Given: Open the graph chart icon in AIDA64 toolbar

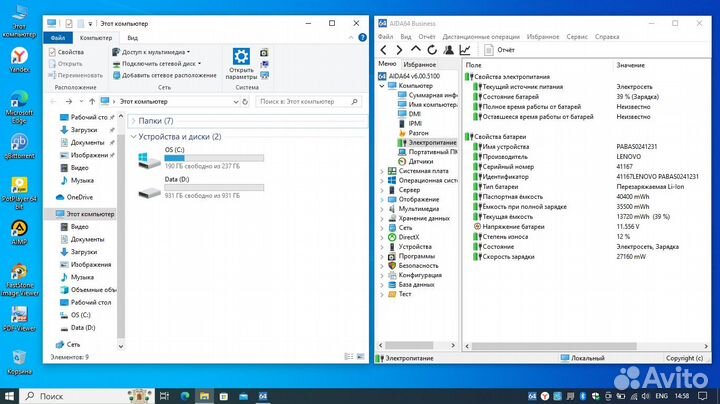Looking at the screenshot, I should (465, 49).
